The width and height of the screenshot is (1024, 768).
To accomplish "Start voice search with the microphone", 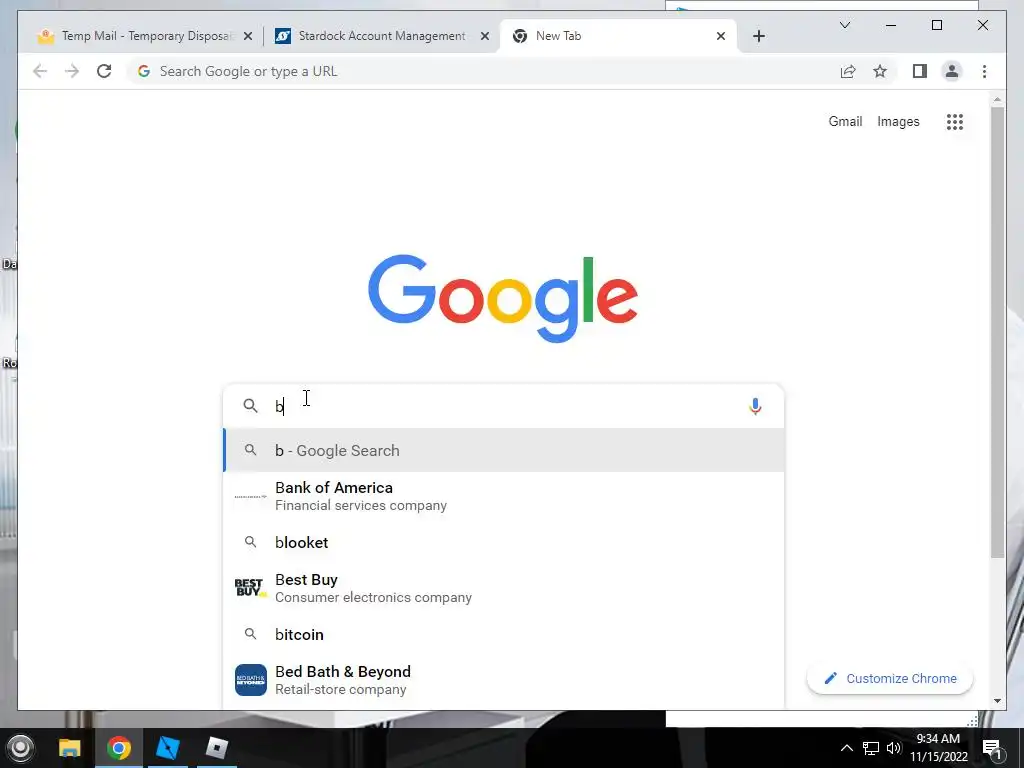I will tap(755, 406).
